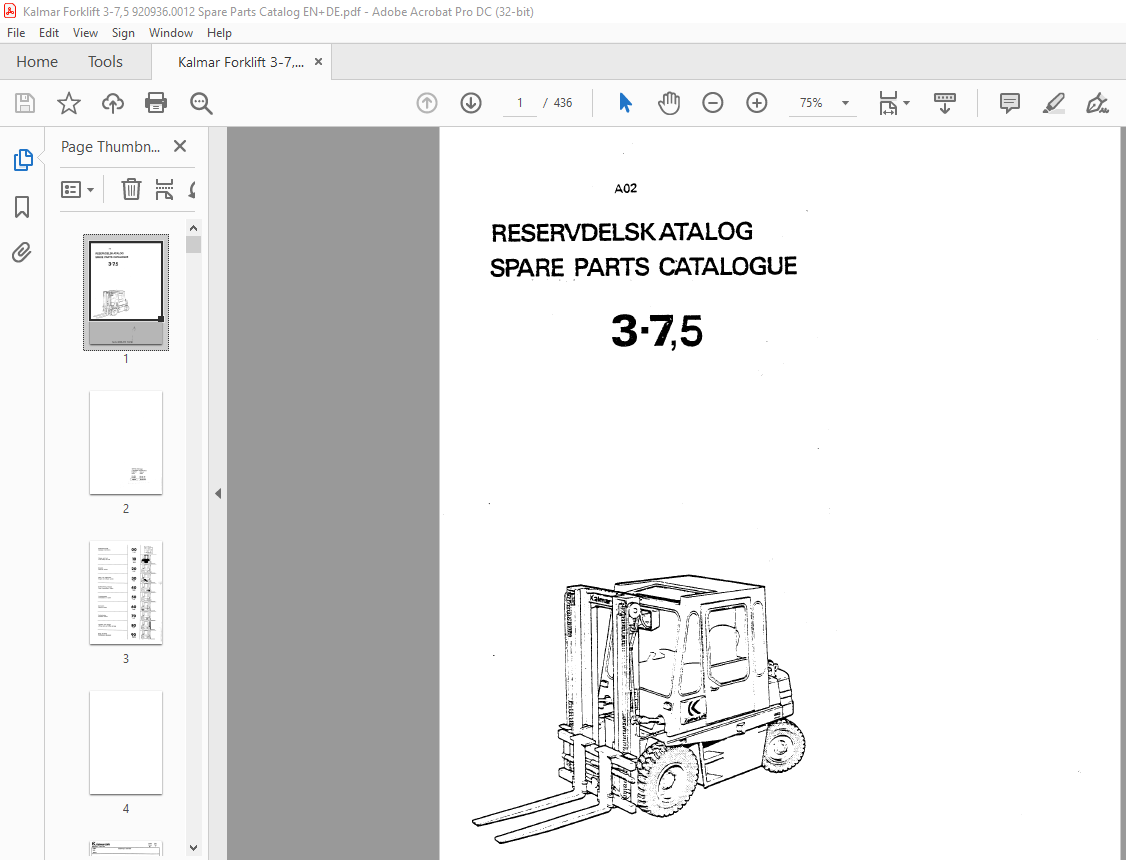Switch to the Tools tab
This screenshot has height=860, width=1126.
click(x=105, y=62)
